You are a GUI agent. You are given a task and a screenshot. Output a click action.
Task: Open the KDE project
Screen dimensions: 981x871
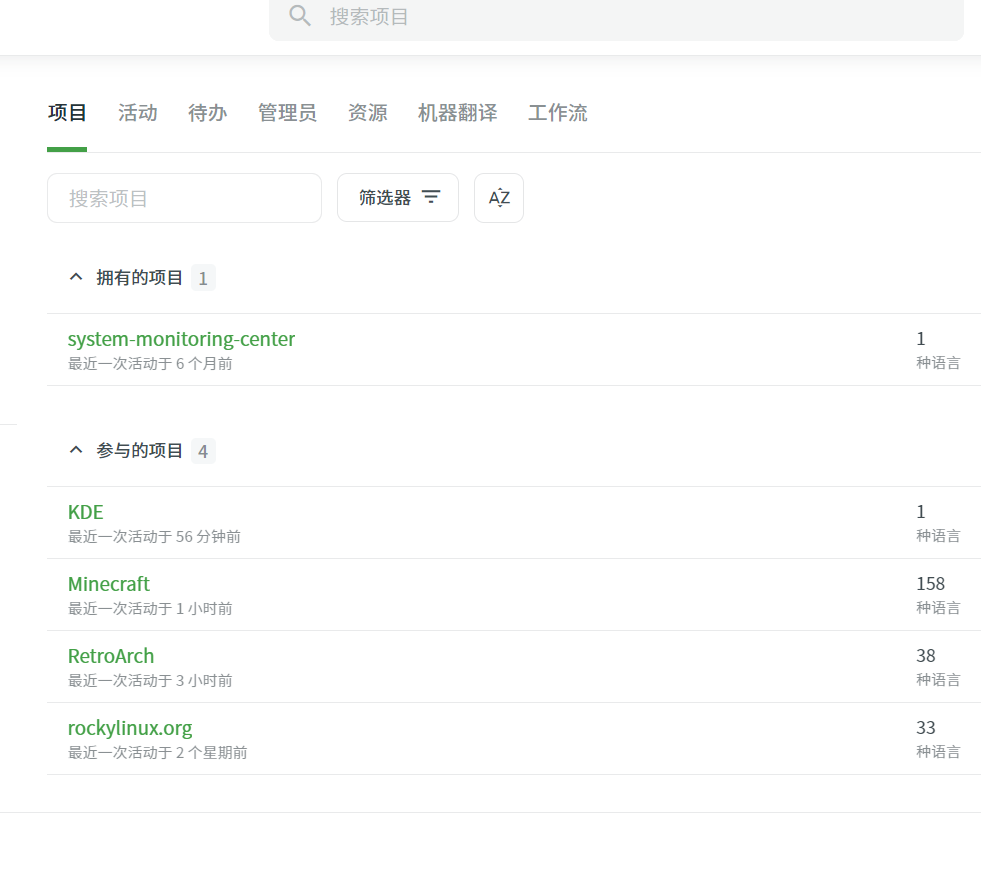point(85,512)
